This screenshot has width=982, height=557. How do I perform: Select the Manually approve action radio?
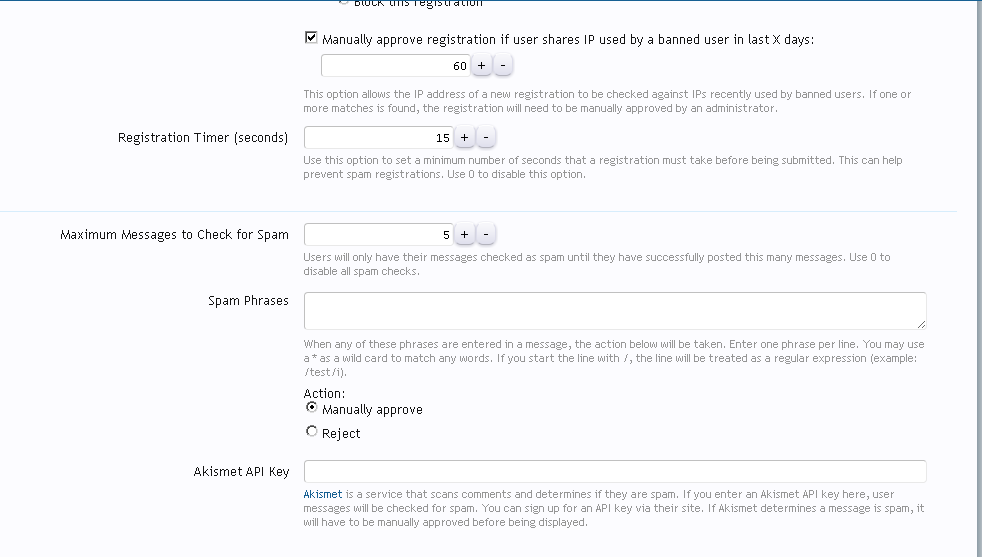coord(312,408)
